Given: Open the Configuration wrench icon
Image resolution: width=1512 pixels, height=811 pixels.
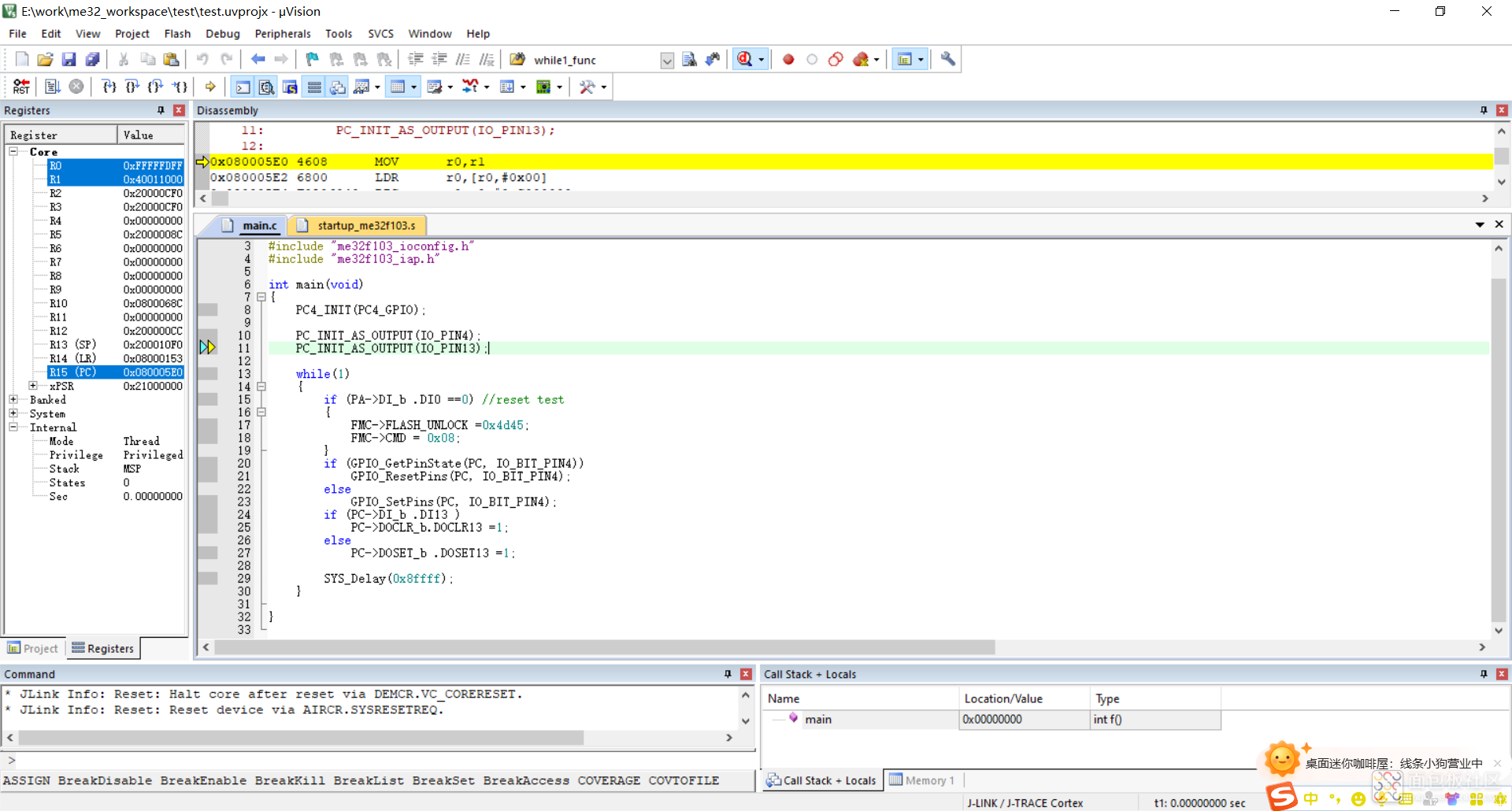Looking at the screenshot, I should [x=948, y=59].
